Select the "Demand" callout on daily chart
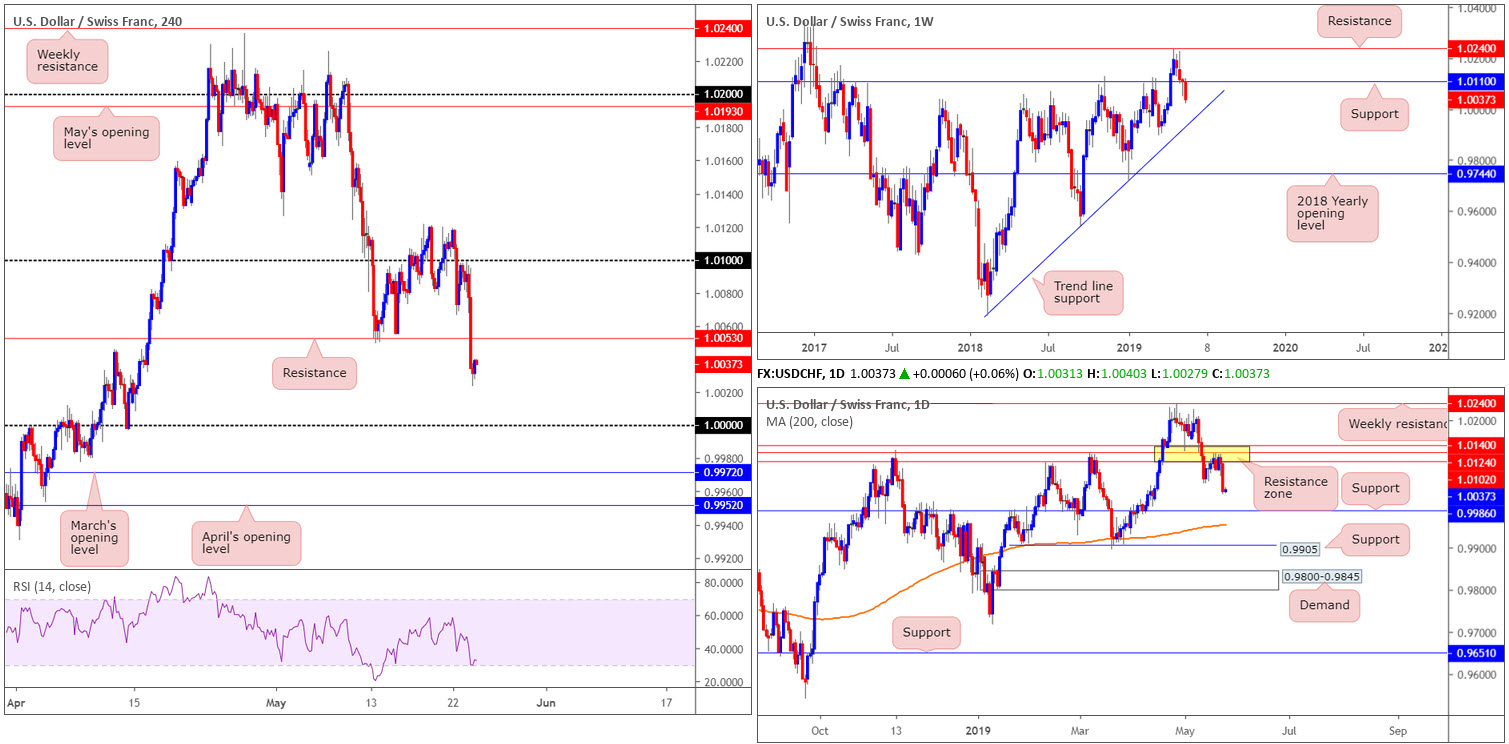 (1325, 605)
